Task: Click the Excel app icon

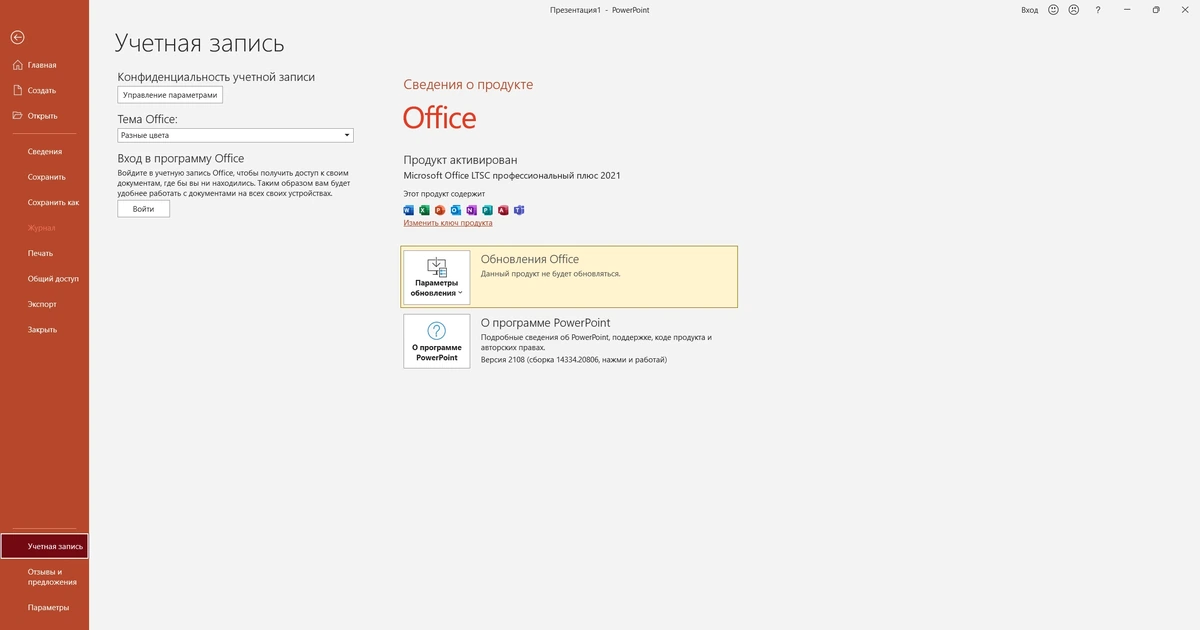Action: [x=424, y=210]
